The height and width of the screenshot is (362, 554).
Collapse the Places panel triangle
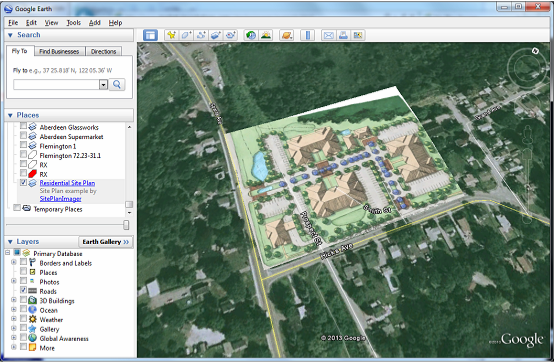[10, 115]
